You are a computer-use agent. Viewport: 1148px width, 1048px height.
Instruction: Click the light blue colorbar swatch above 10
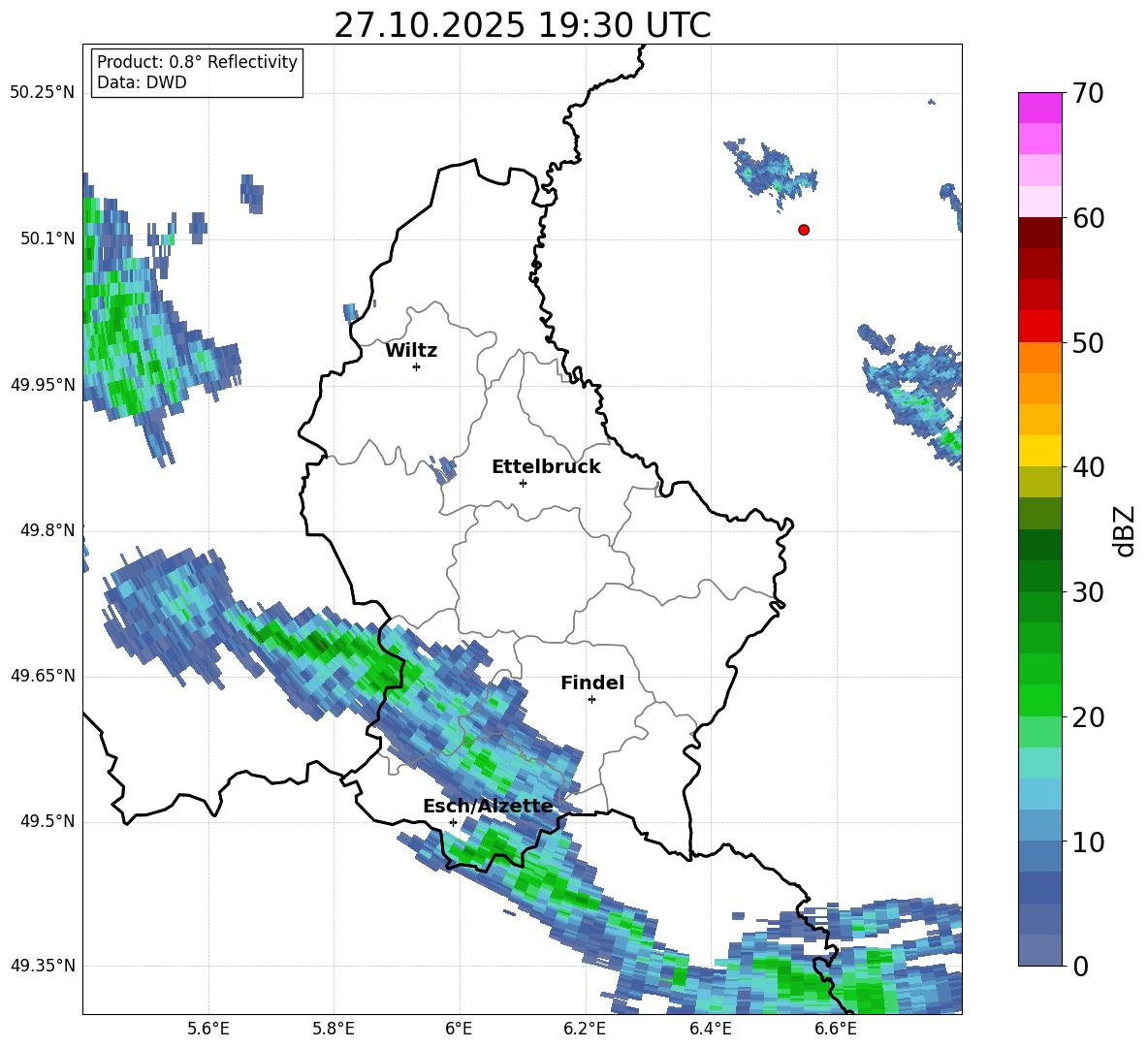[1039, 826]
